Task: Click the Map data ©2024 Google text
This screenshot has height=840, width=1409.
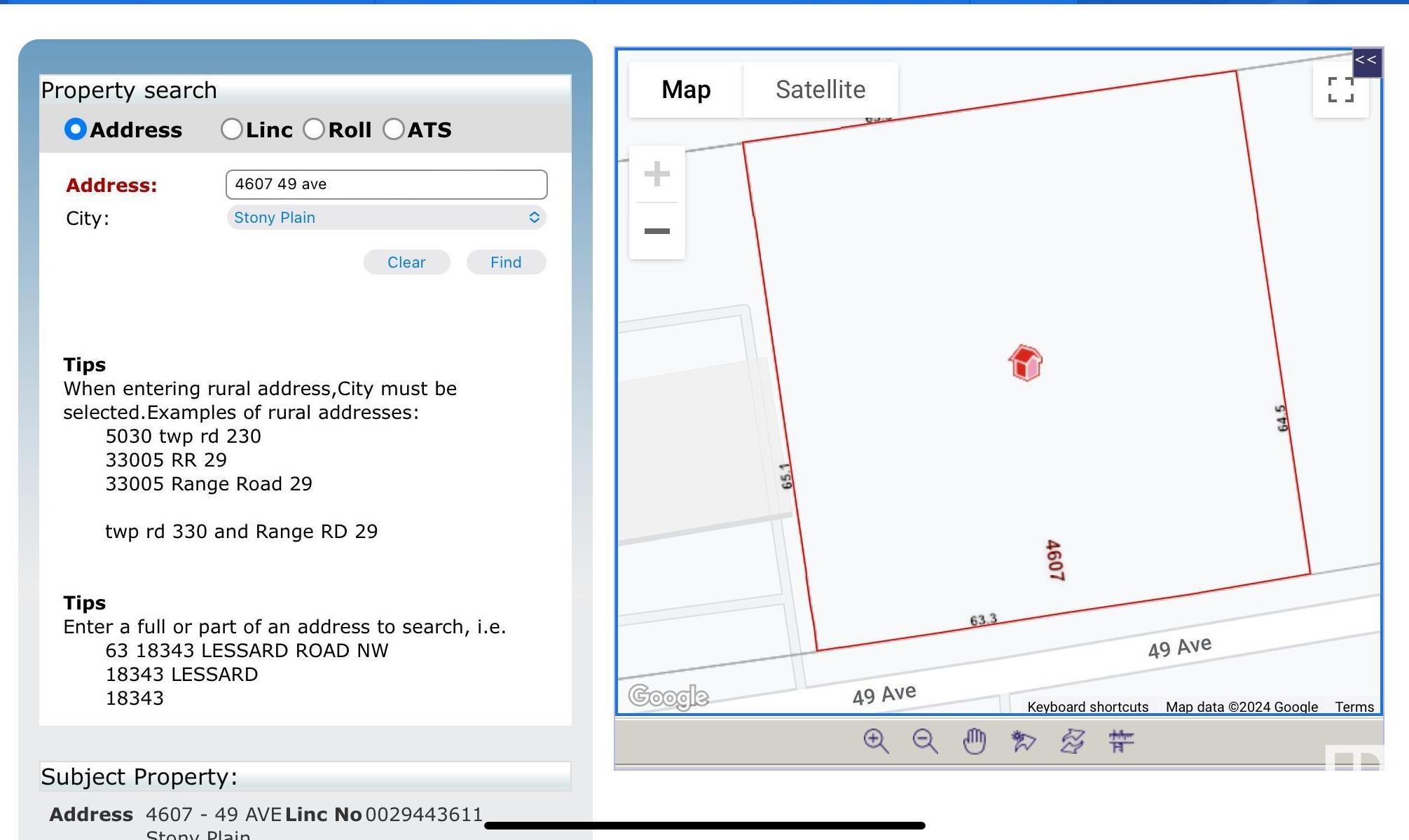Action: pos(1242,707)
